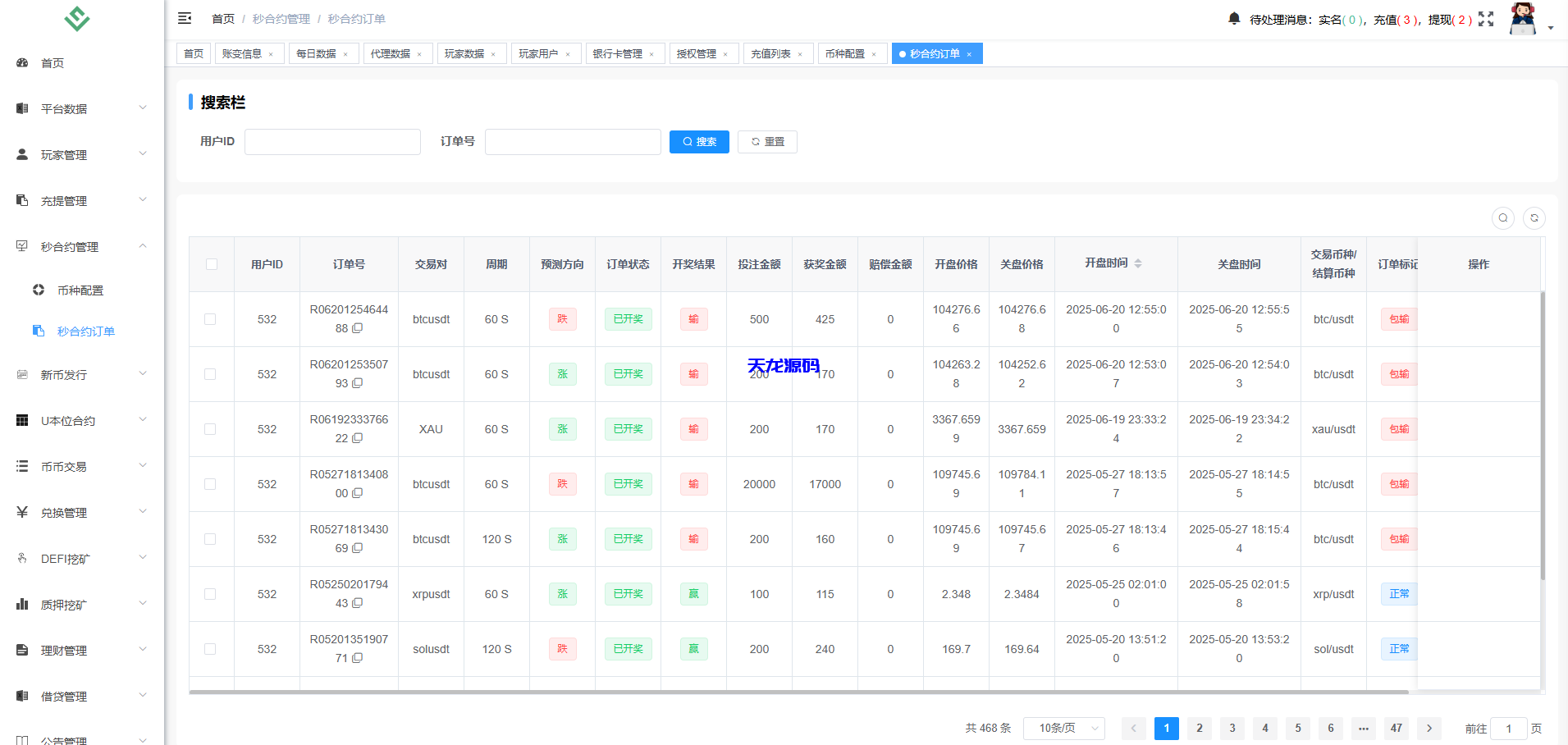The image size is (1568, 745).
Task: Click the 搜索 search button
Action: coord(699,141)
